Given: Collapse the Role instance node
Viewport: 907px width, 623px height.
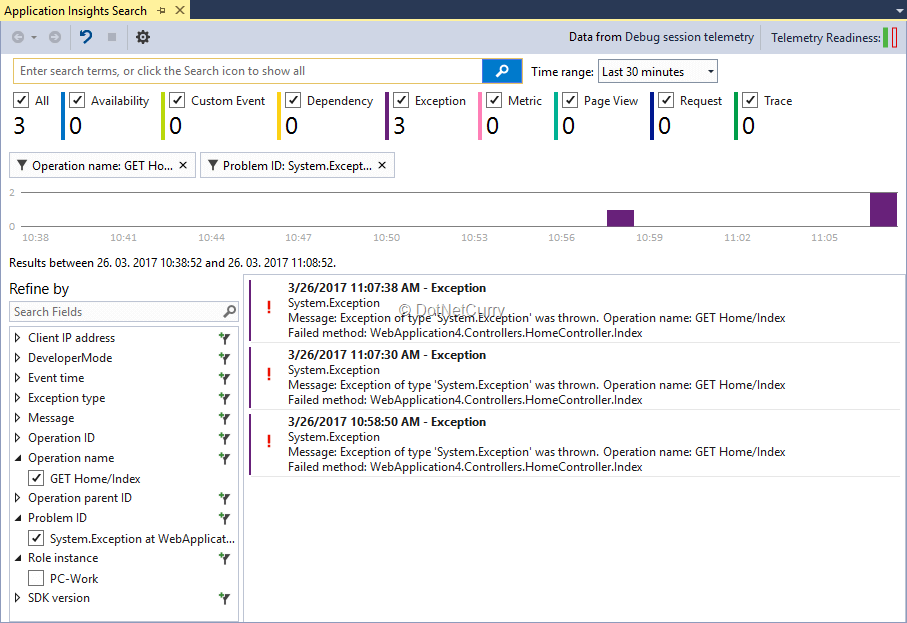Looking at the screenshot, I should click(17, 558).
